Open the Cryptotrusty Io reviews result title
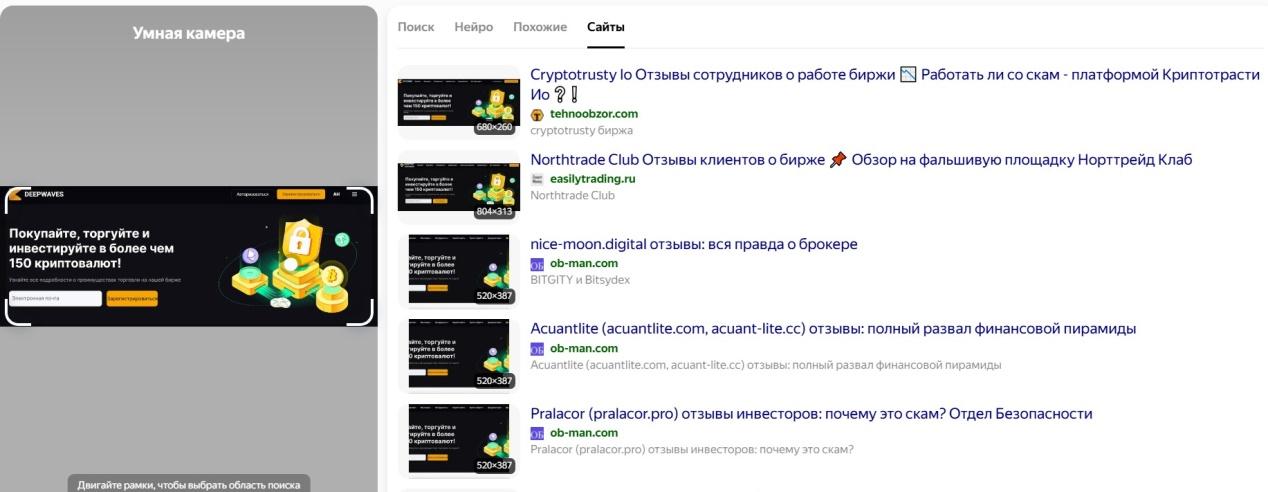The height and width of the screenshot is (492, 1268). click(x=895, y=84)
